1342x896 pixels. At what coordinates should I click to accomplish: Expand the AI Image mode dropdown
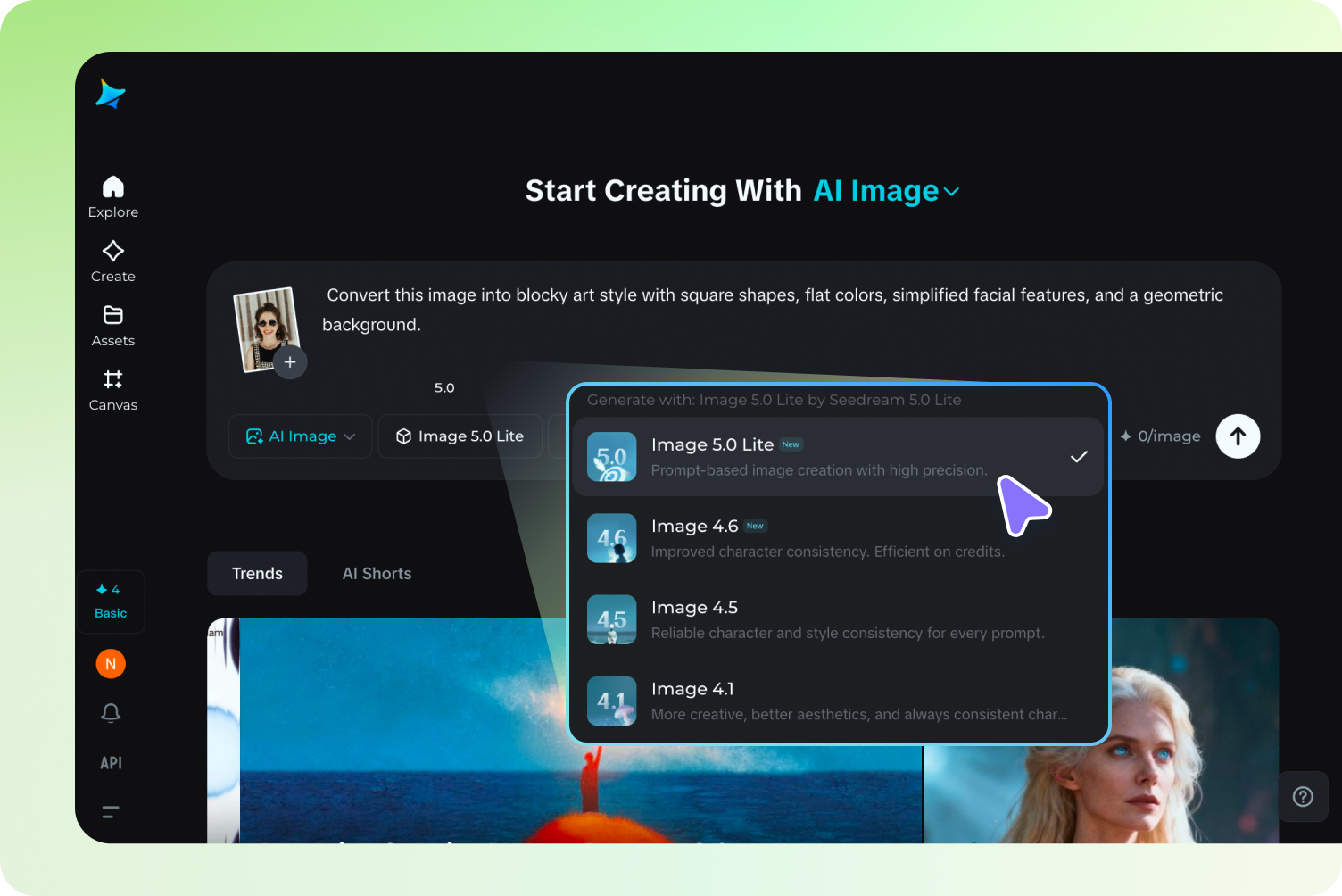(300, 436)
